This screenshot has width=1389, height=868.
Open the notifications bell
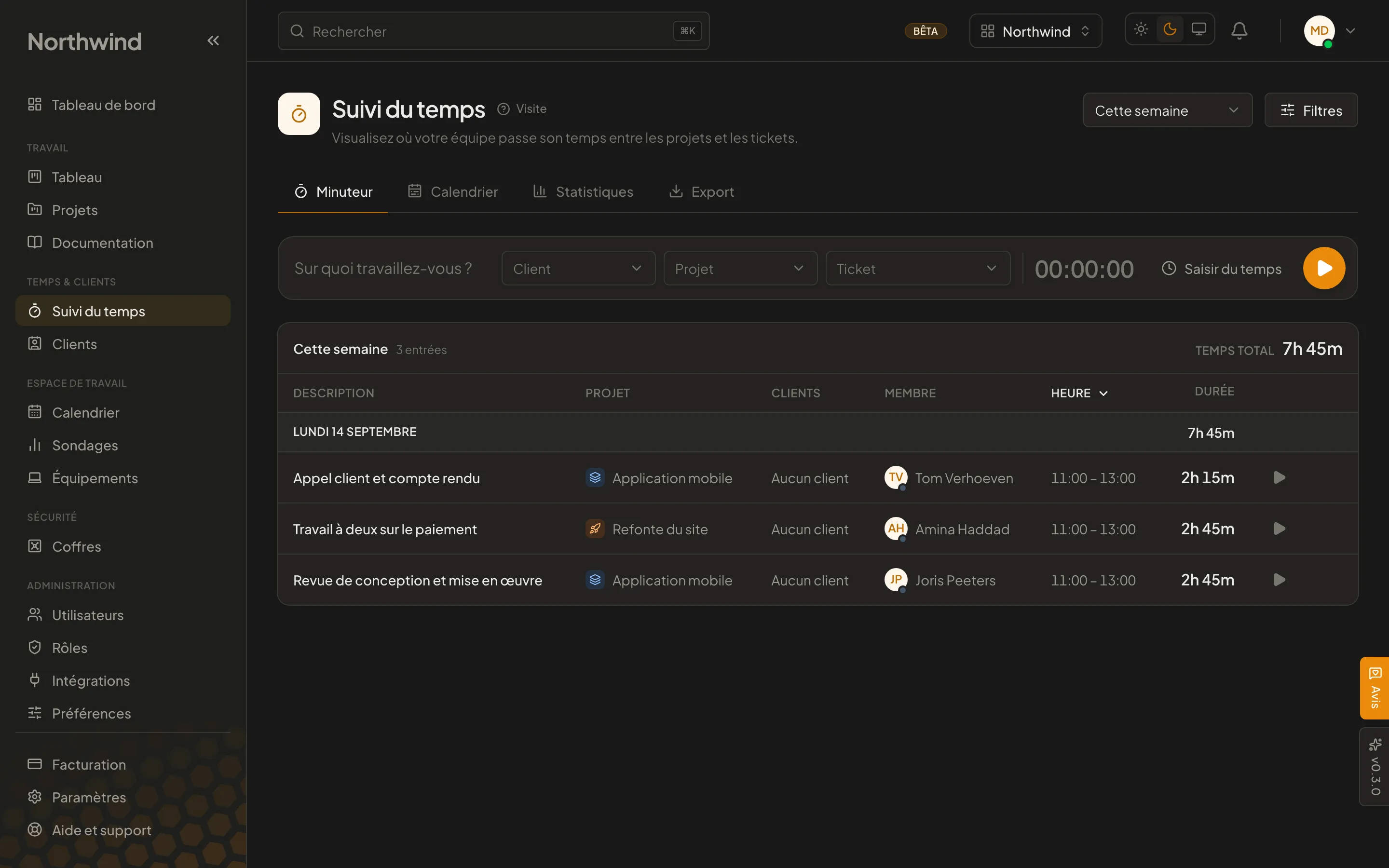click(x=1239, y=30)
